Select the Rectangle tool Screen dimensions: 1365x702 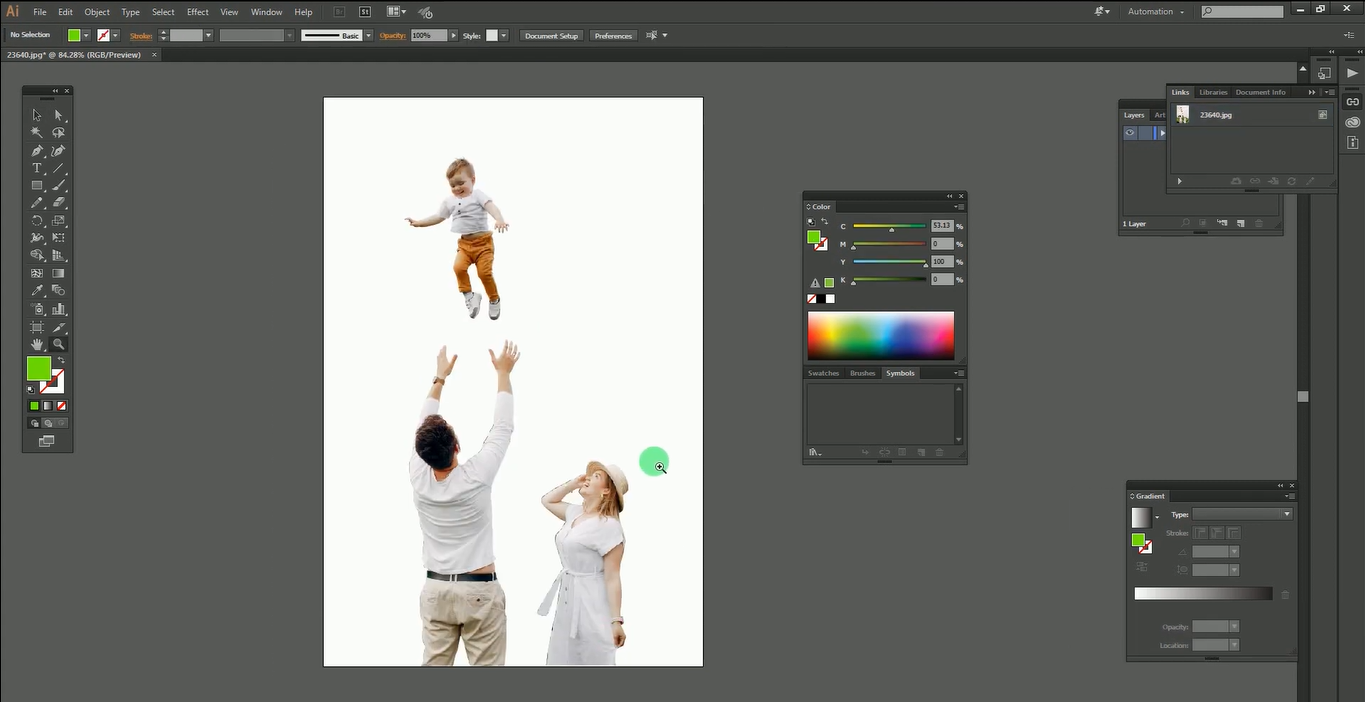coord(36,186)
